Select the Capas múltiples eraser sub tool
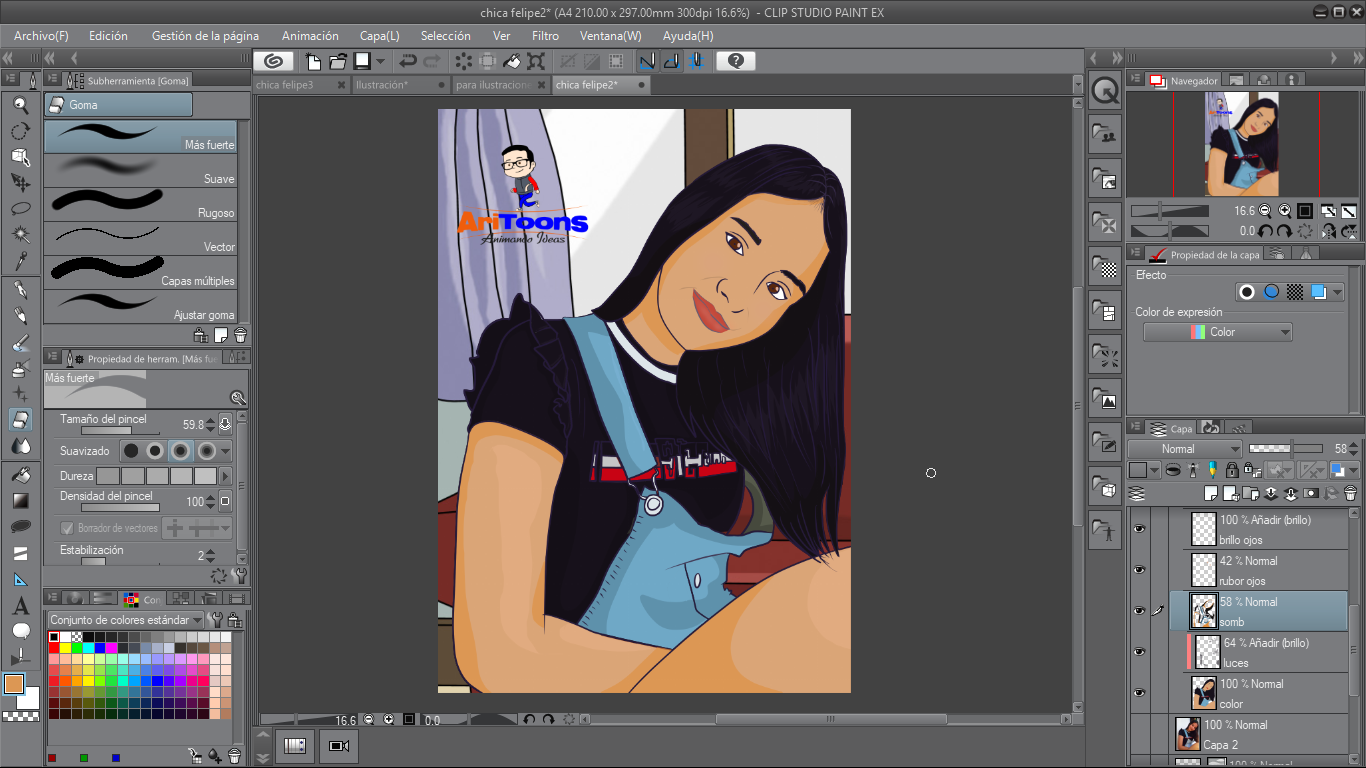This screenshot has height=768, width=1366. [140, 273]
